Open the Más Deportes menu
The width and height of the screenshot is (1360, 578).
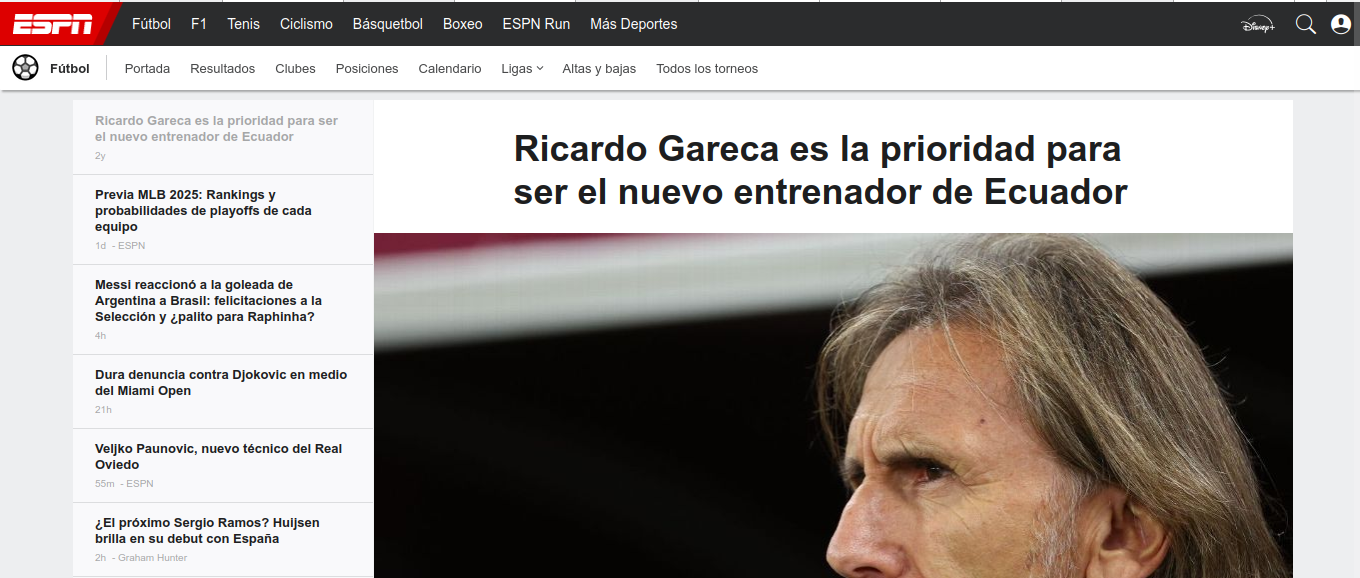click(633, 24)
